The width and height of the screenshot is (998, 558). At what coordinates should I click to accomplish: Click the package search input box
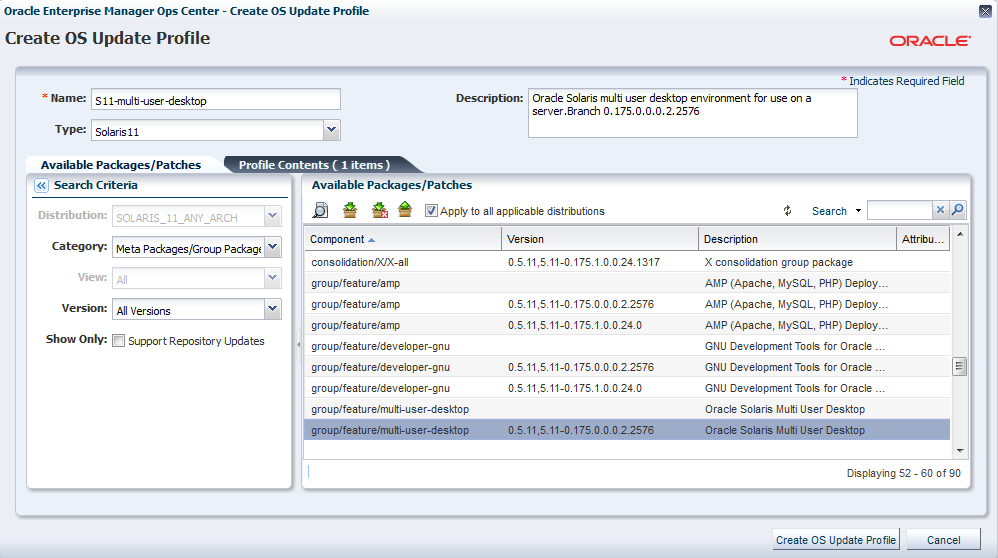tap(900, 210)
